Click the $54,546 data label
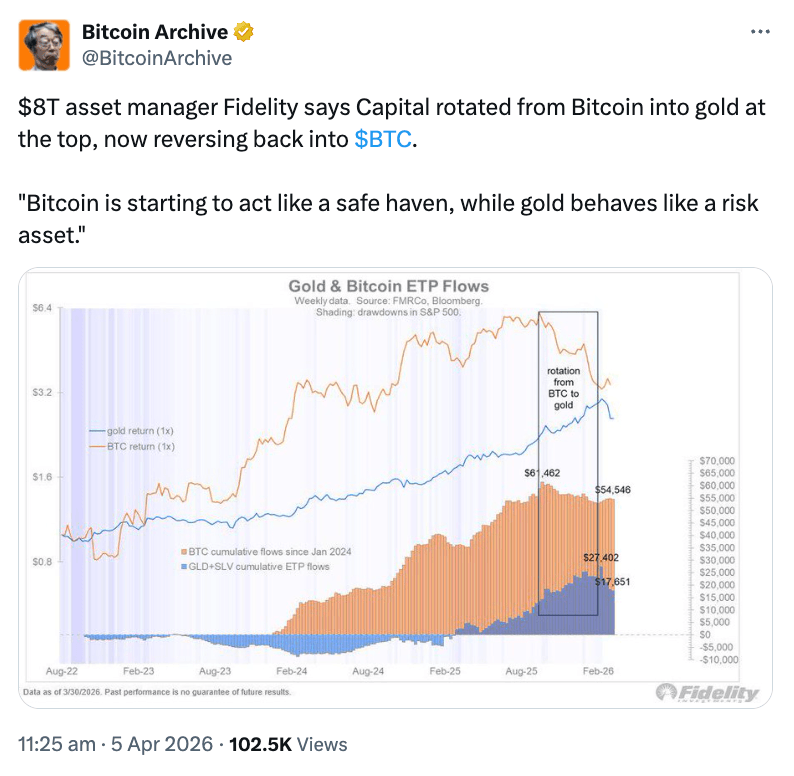Image resolution: width=794 pixels, height=776 pixels. [613, 490]
